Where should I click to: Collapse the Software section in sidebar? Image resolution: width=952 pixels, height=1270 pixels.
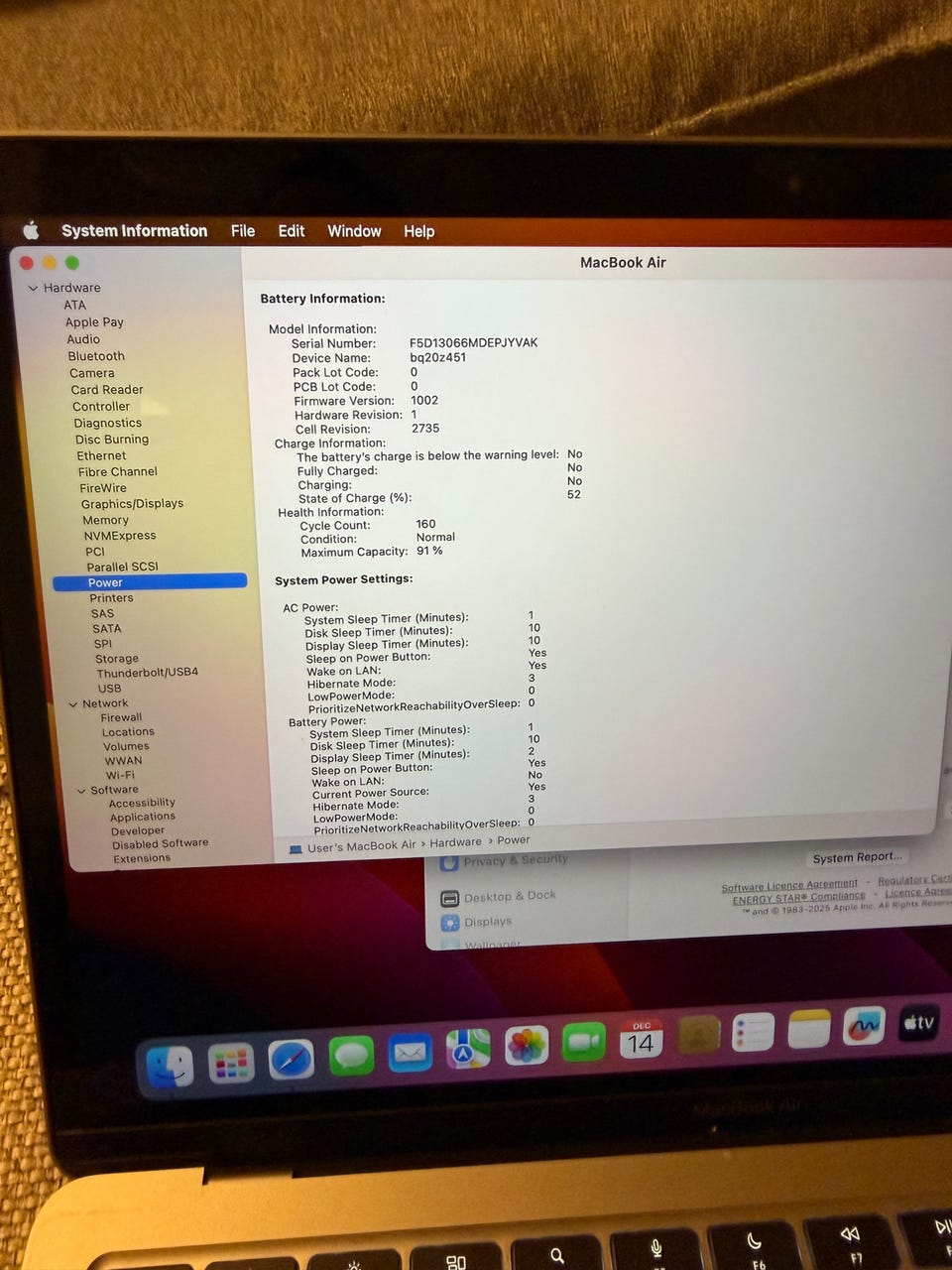coord(81,791)
